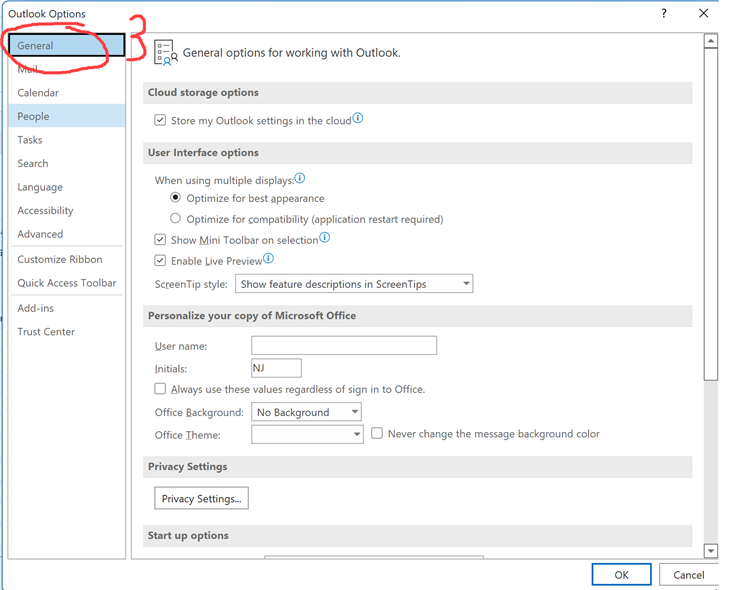Open the Advanced options category
The image size is (750, 590).
(67, 234)
